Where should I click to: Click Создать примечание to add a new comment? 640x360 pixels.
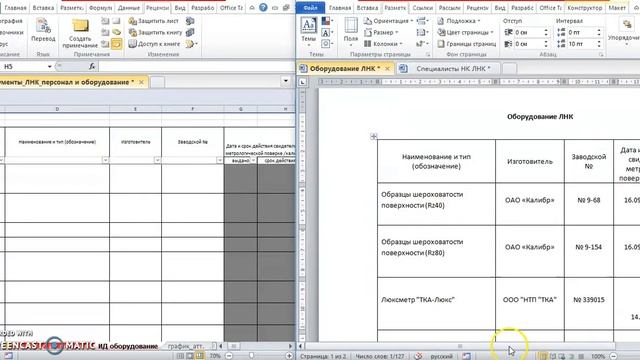[80, 33]
